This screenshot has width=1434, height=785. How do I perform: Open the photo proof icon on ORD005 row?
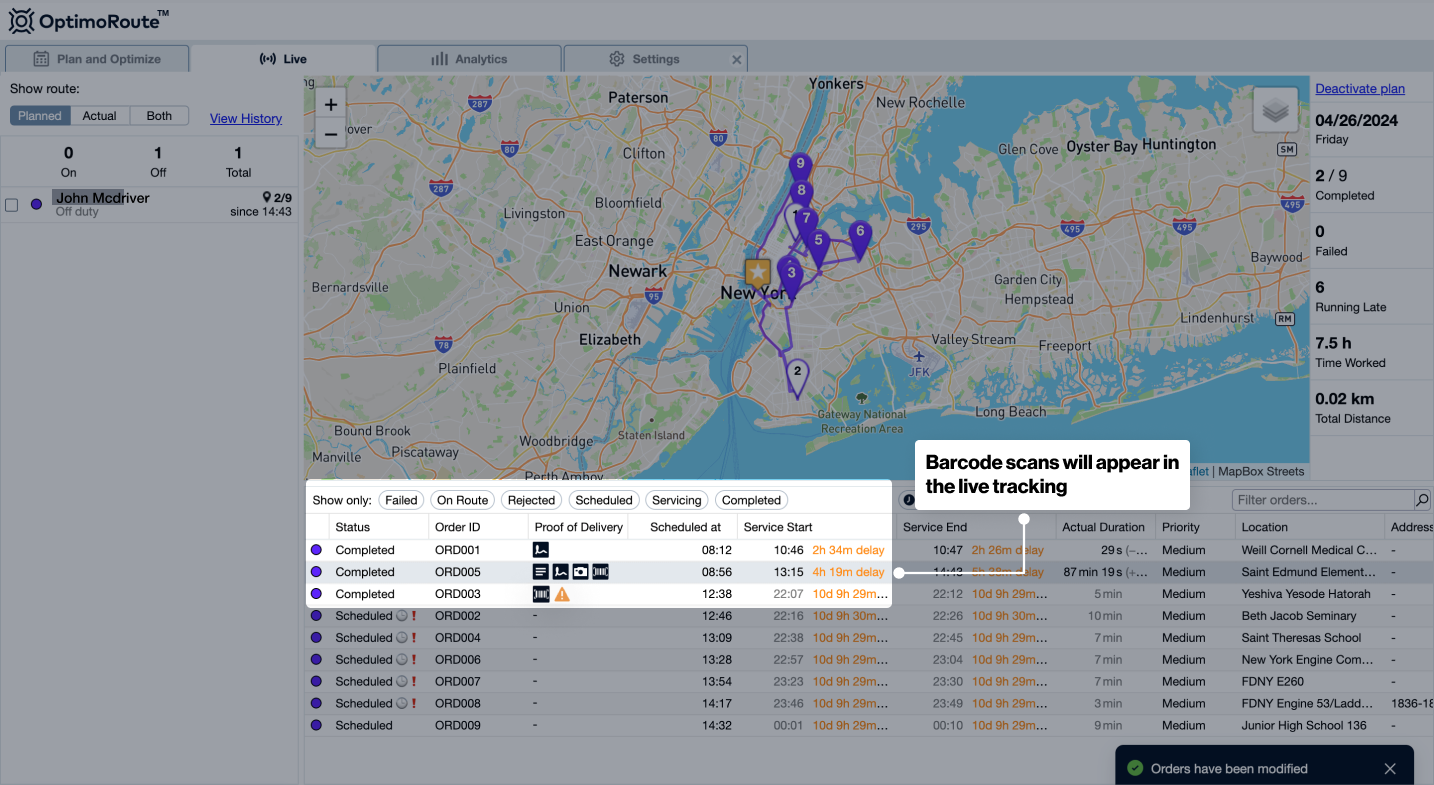580,571
